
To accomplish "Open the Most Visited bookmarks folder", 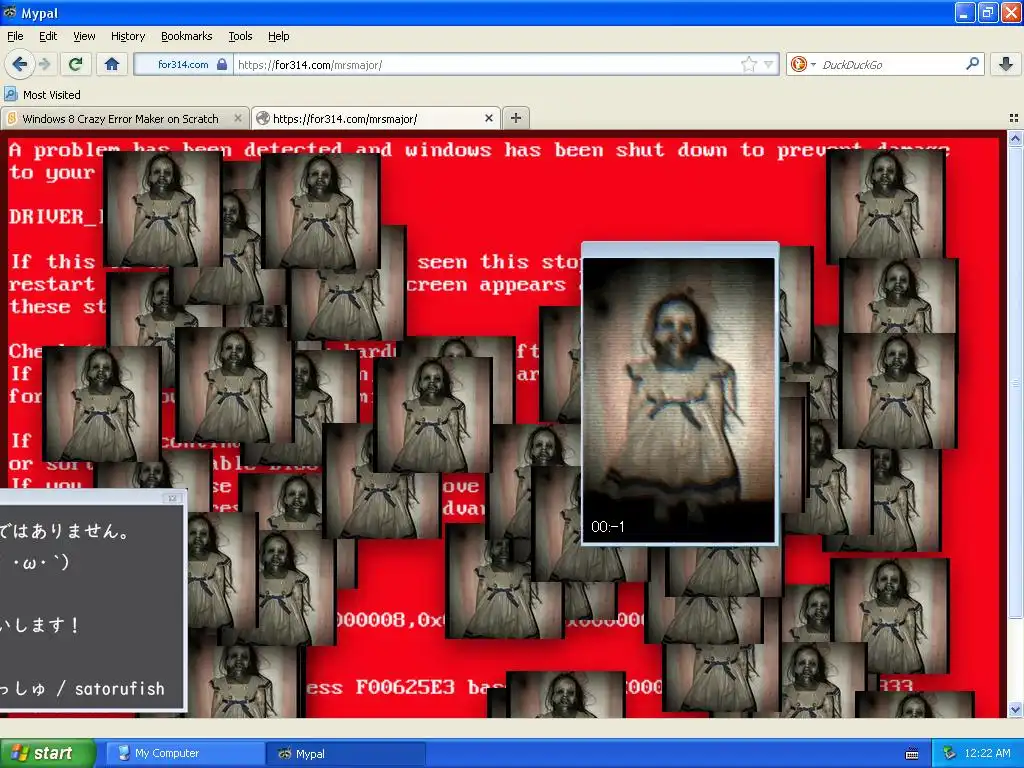I will tap(42, 95).
